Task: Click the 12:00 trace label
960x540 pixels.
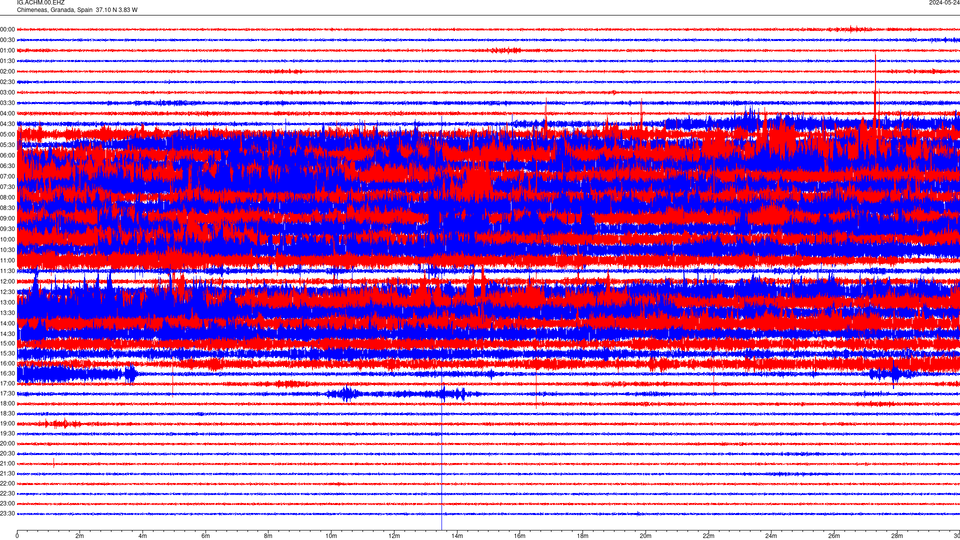Action: point(7,281)
